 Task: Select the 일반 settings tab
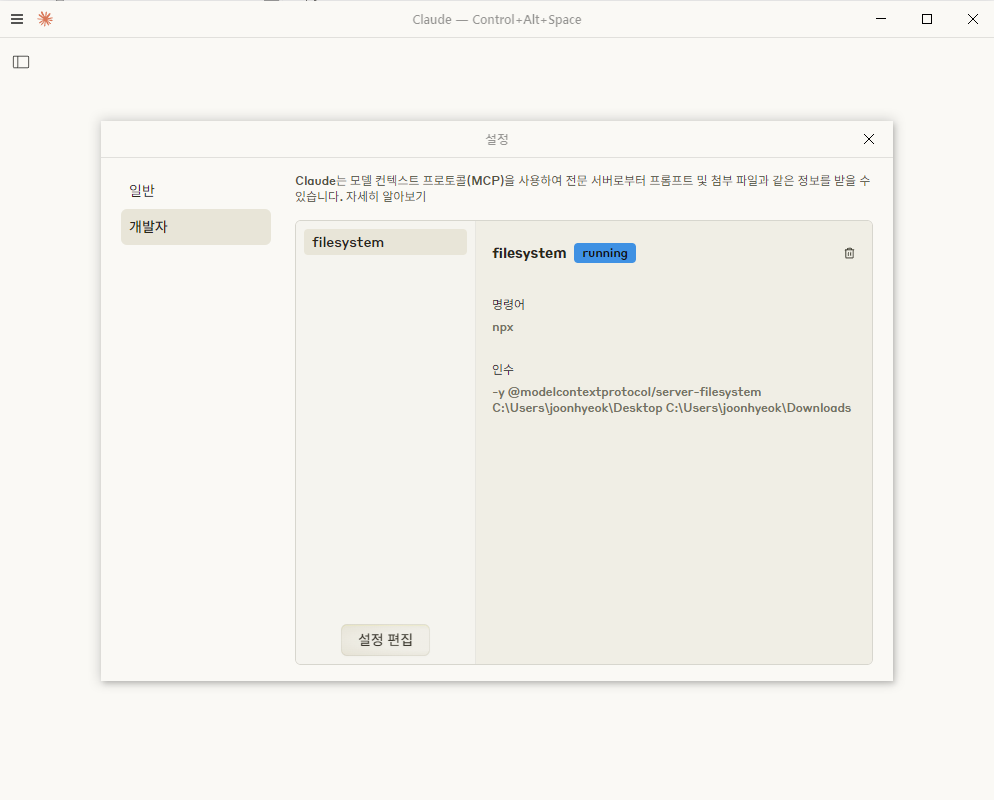(196, 191)
